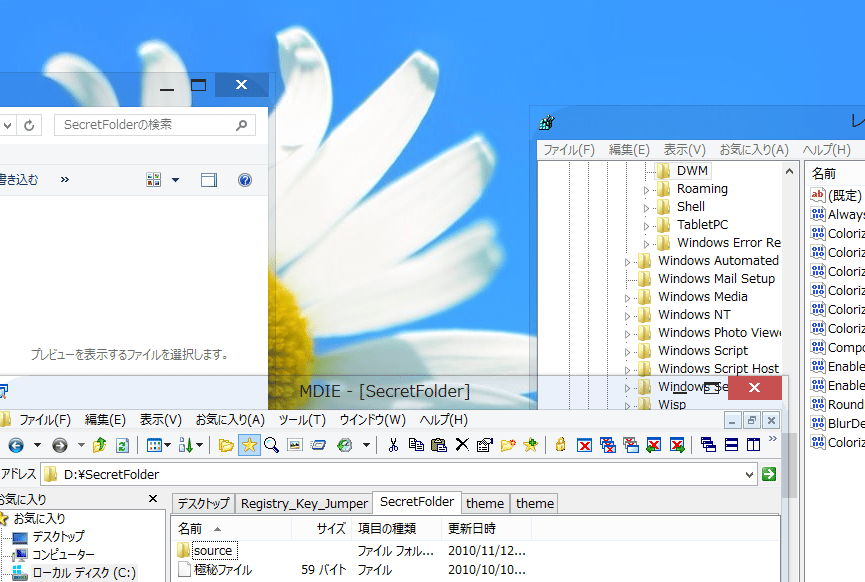The image size is (865, 582).
Task: Expand the Windows NT registry key
Action: pos(627,316)
